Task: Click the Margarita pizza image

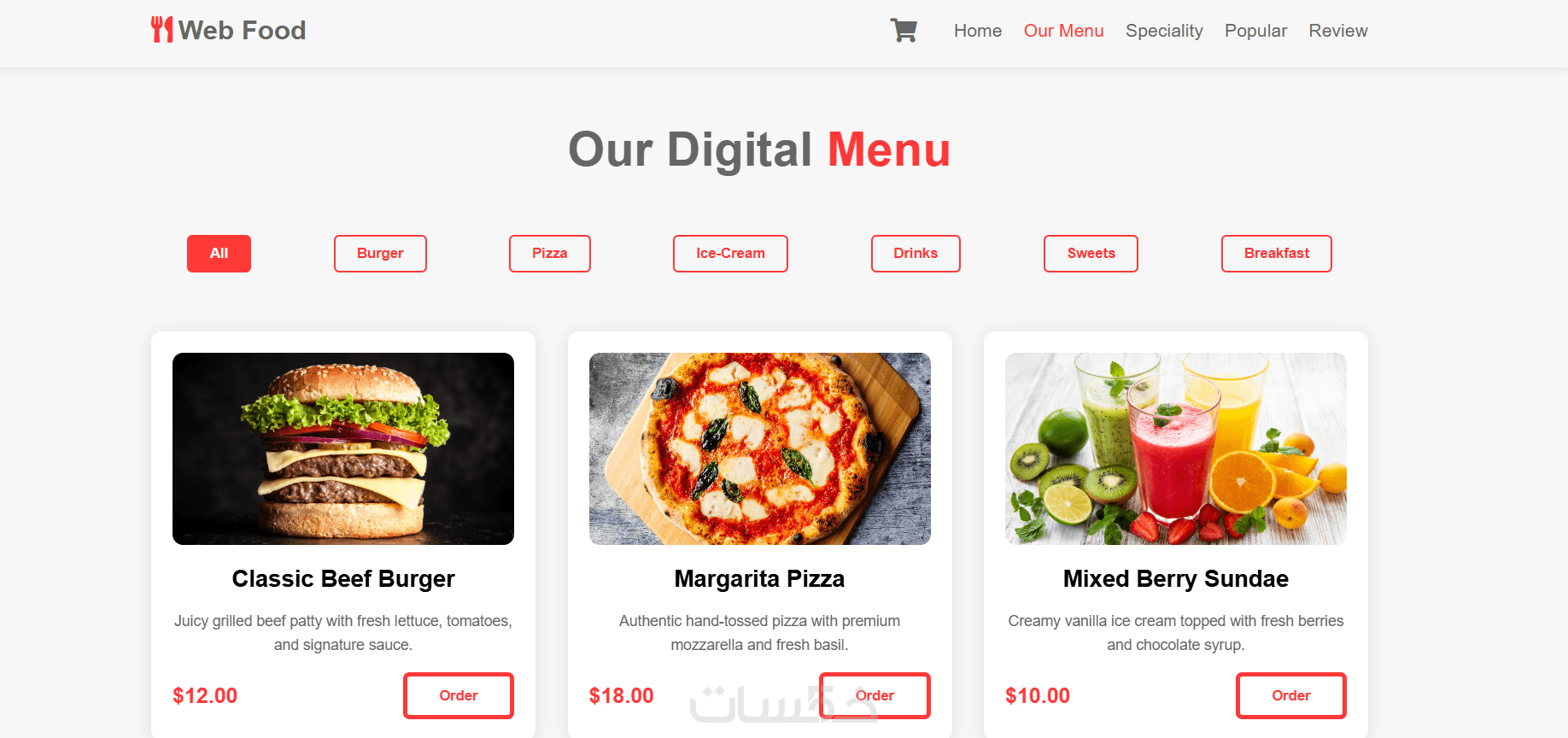Action: (760, 448)
